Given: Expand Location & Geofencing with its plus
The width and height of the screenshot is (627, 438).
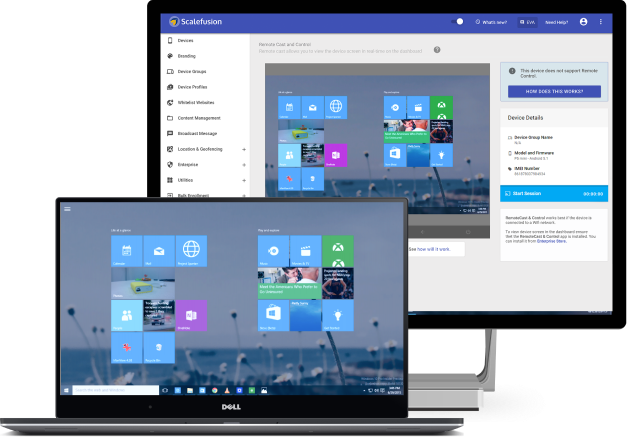Looking at the screenshot, I should pyautogui.click(x=244, y=149).
